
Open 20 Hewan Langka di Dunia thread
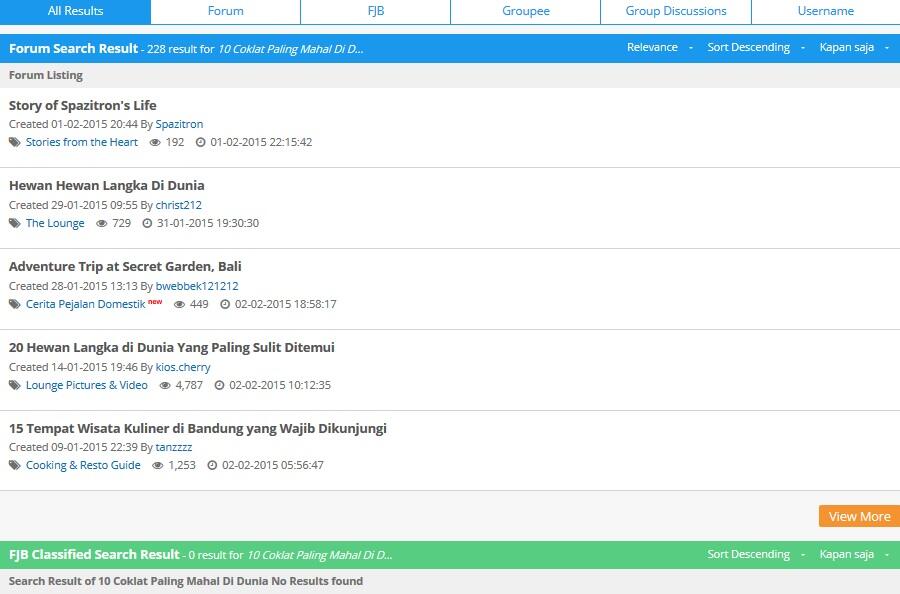point(172,347)
